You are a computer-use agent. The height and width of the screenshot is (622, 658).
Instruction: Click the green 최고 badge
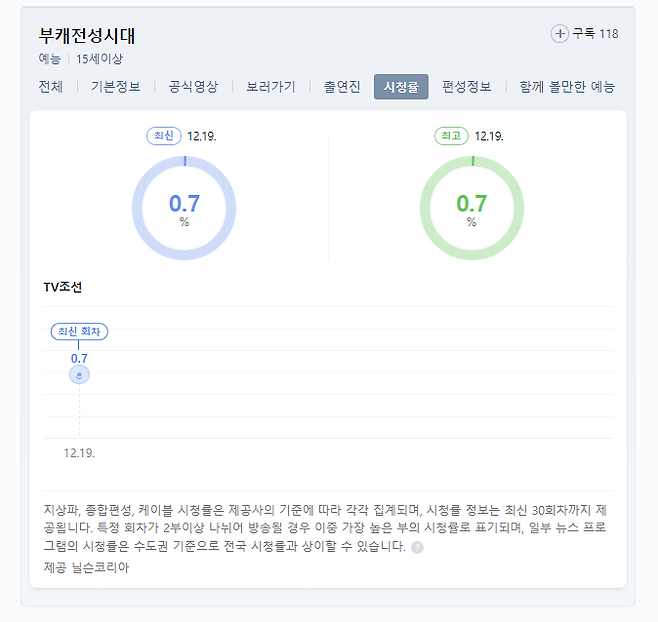[451, 136]
